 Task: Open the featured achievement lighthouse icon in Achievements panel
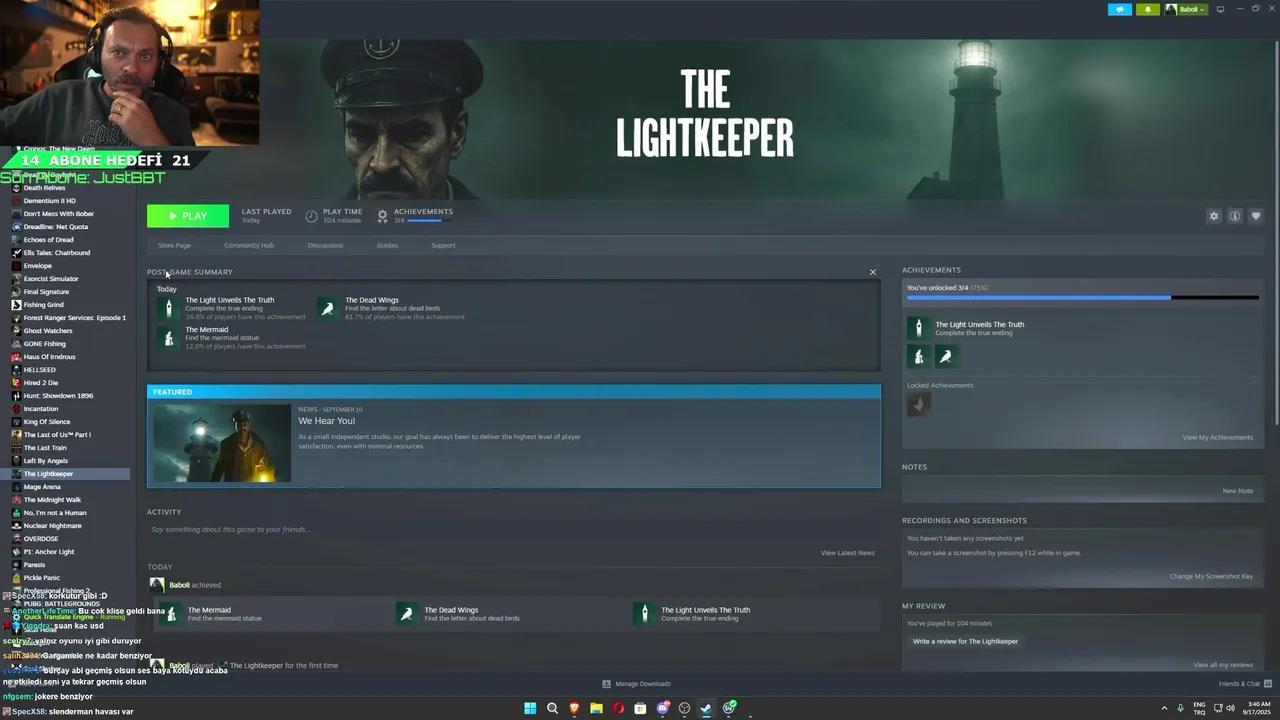click(x=918, y=328)
